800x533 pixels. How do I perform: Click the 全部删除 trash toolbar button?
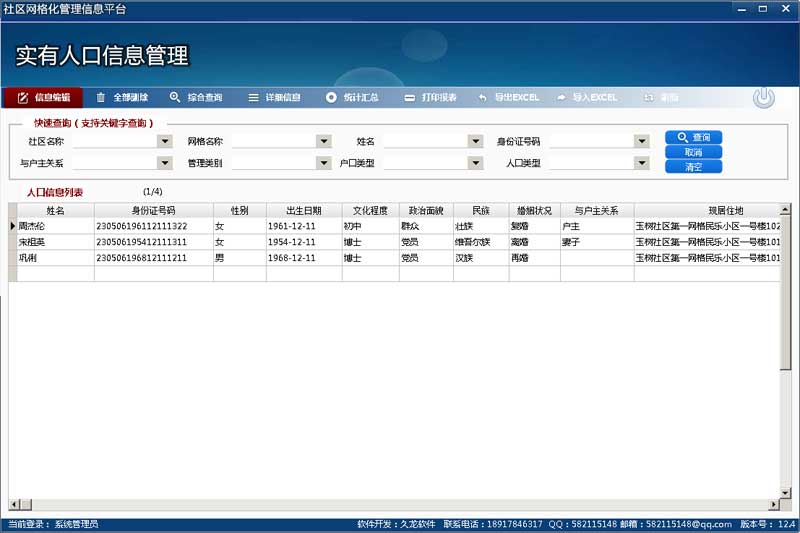coord(122,97)
